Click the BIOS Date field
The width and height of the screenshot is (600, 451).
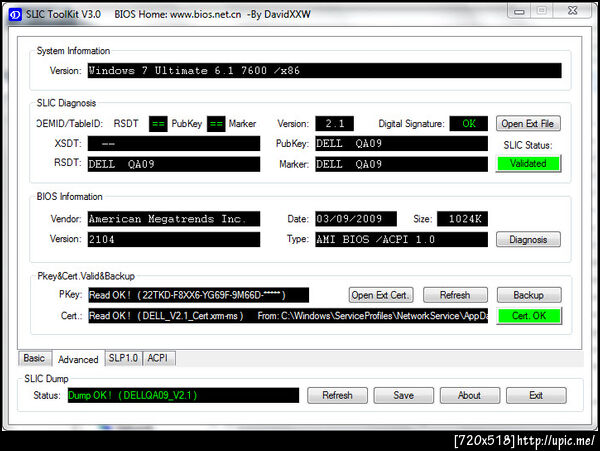pyautogui.click(x=356, y=219)
